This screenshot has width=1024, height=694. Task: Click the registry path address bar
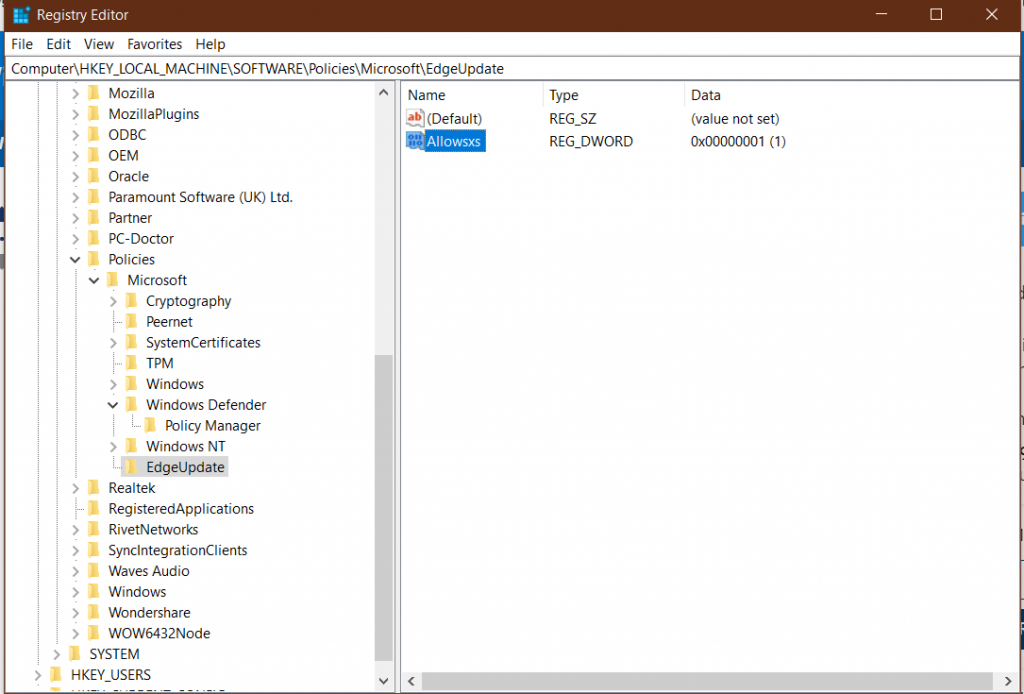click(512, 69)
